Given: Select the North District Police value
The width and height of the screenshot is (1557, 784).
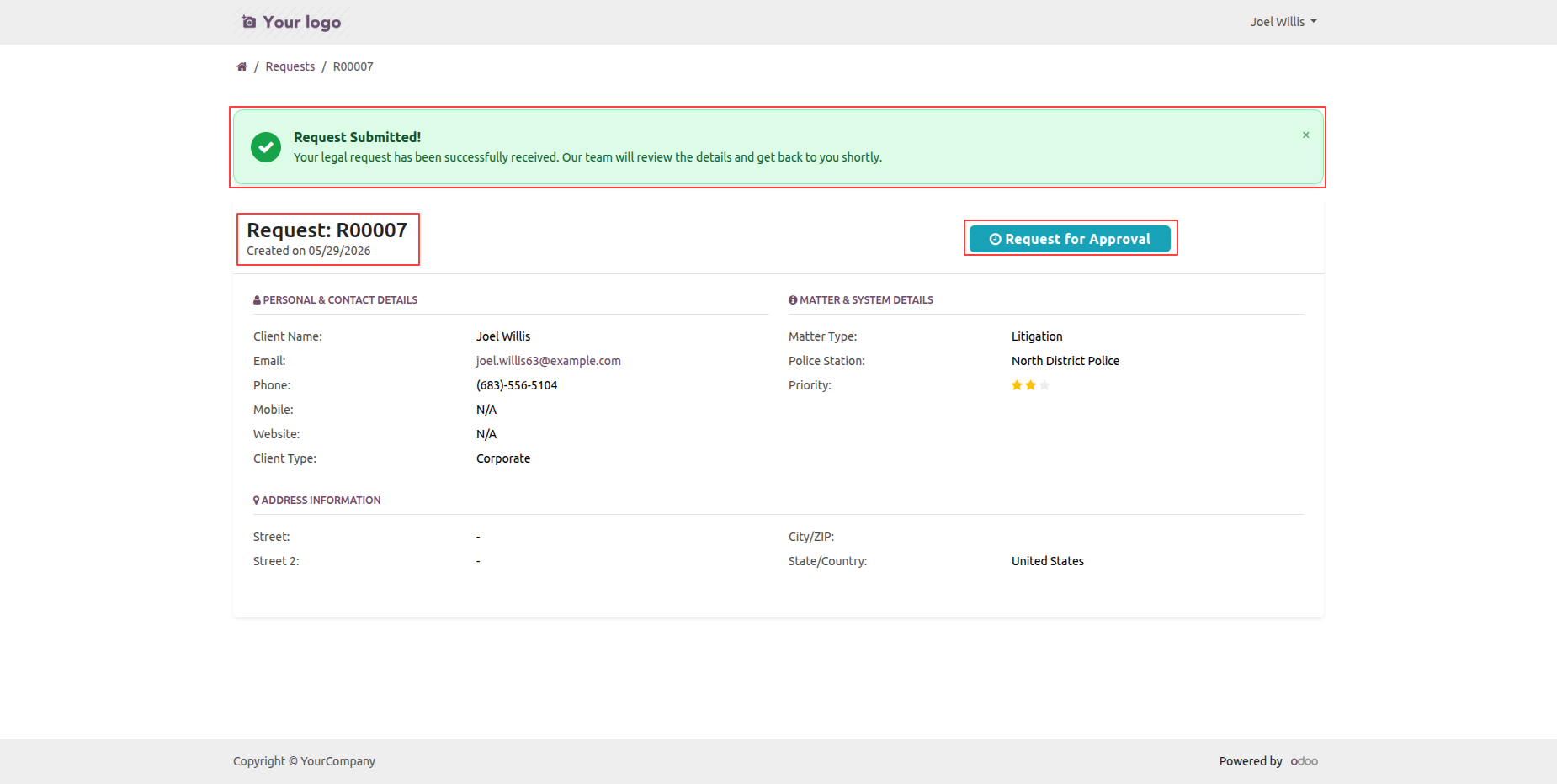Looking at the screenshot, I should click(1065, 361).
